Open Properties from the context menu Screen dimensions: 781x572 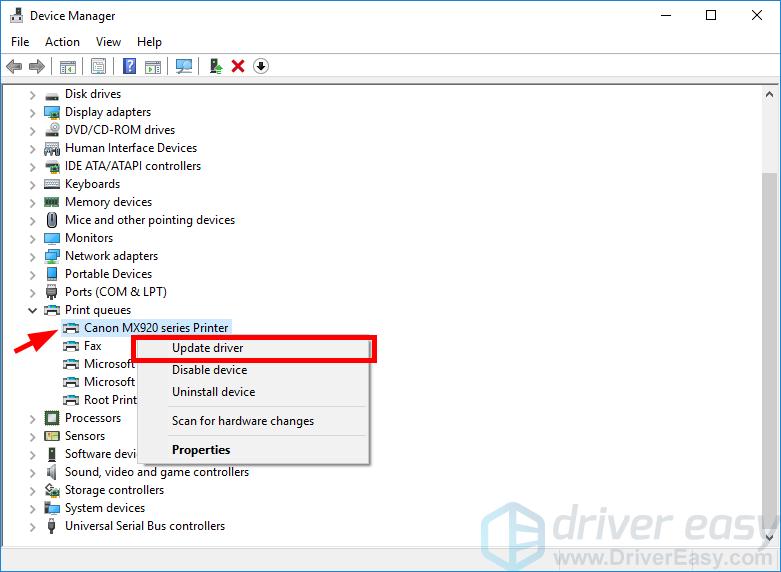click(x=201, y=450)
